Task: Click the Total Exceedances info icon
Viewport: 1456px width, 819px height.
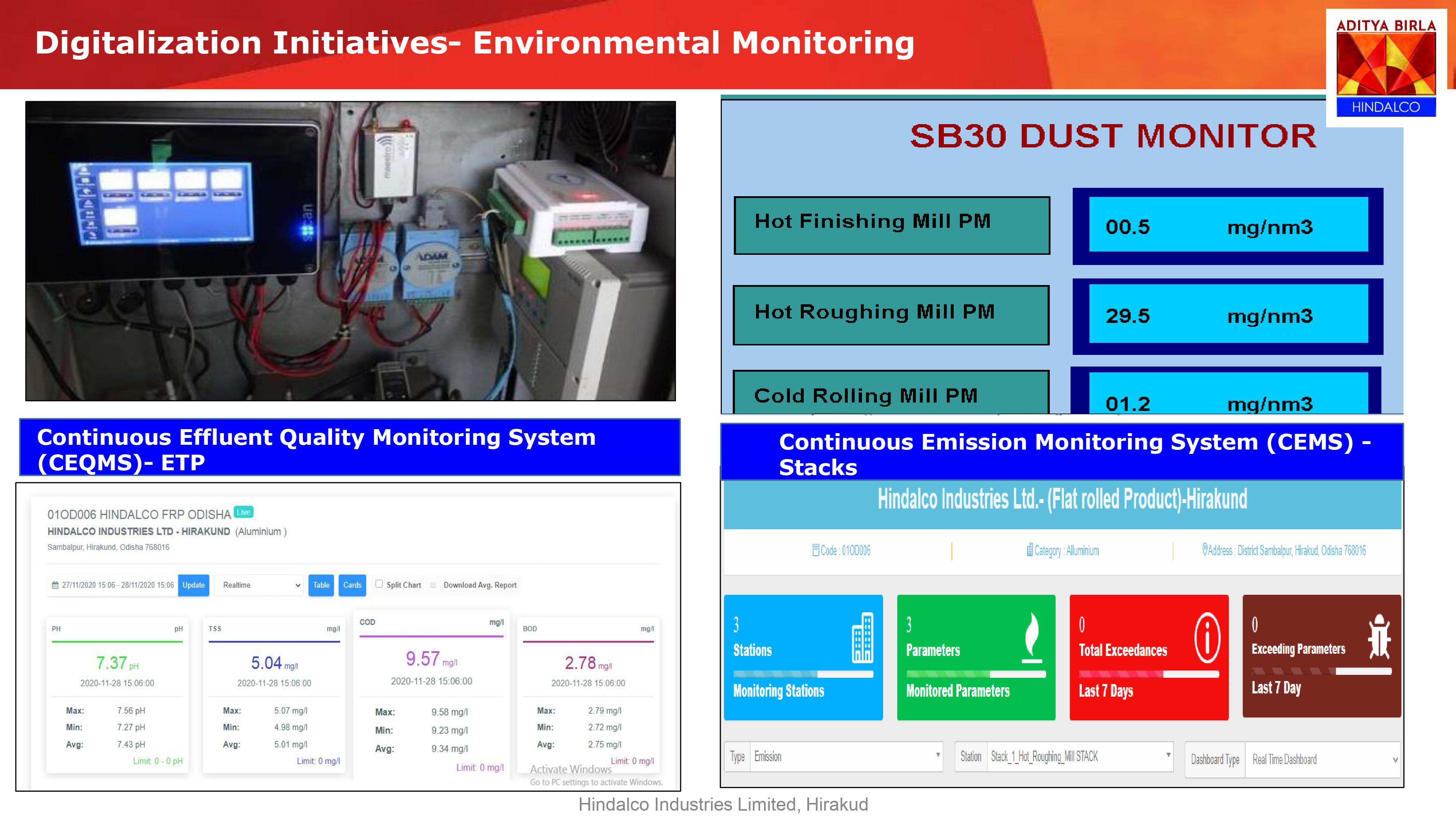Action: (1207, 638)
